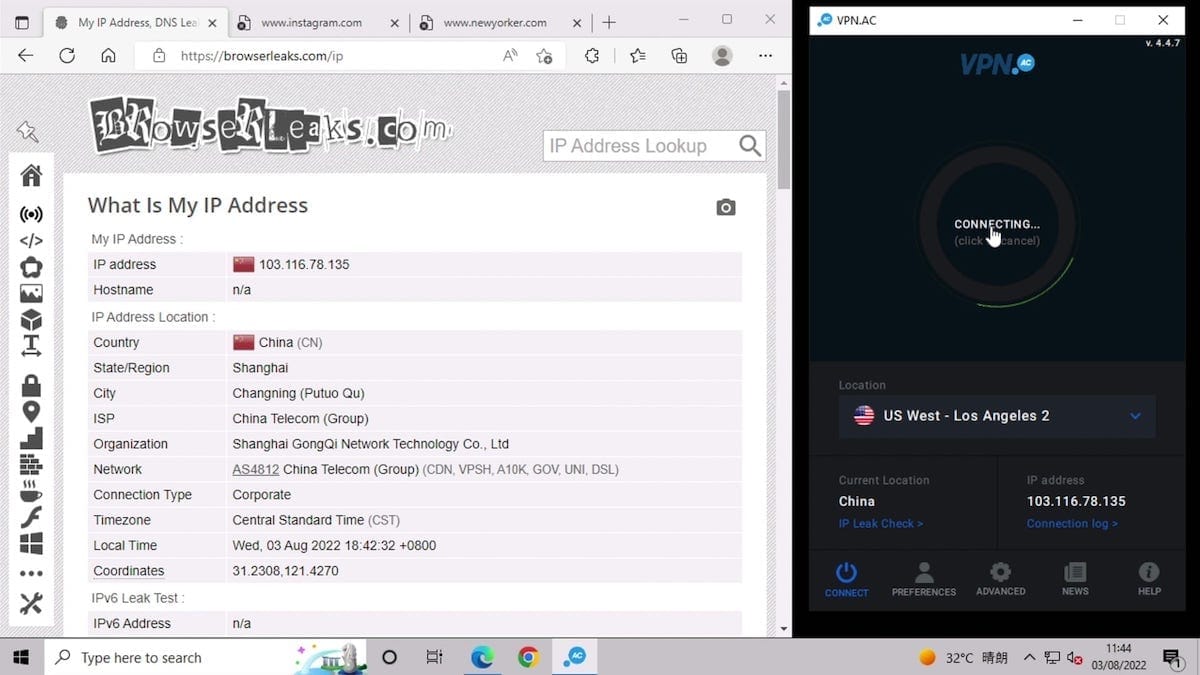The image size is (1200, 675).
Task: Show hidden system tray icons chevron
Action: pos(1029,657)
